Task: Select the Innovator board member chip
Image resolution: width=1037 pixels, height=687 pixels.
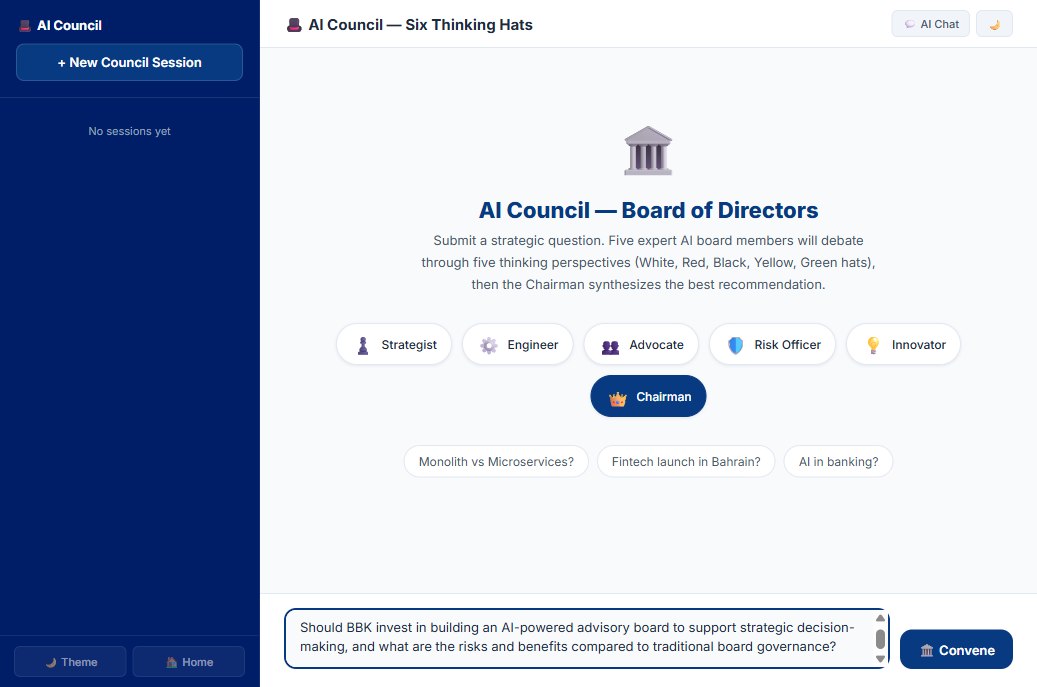Action: [903, 344]
